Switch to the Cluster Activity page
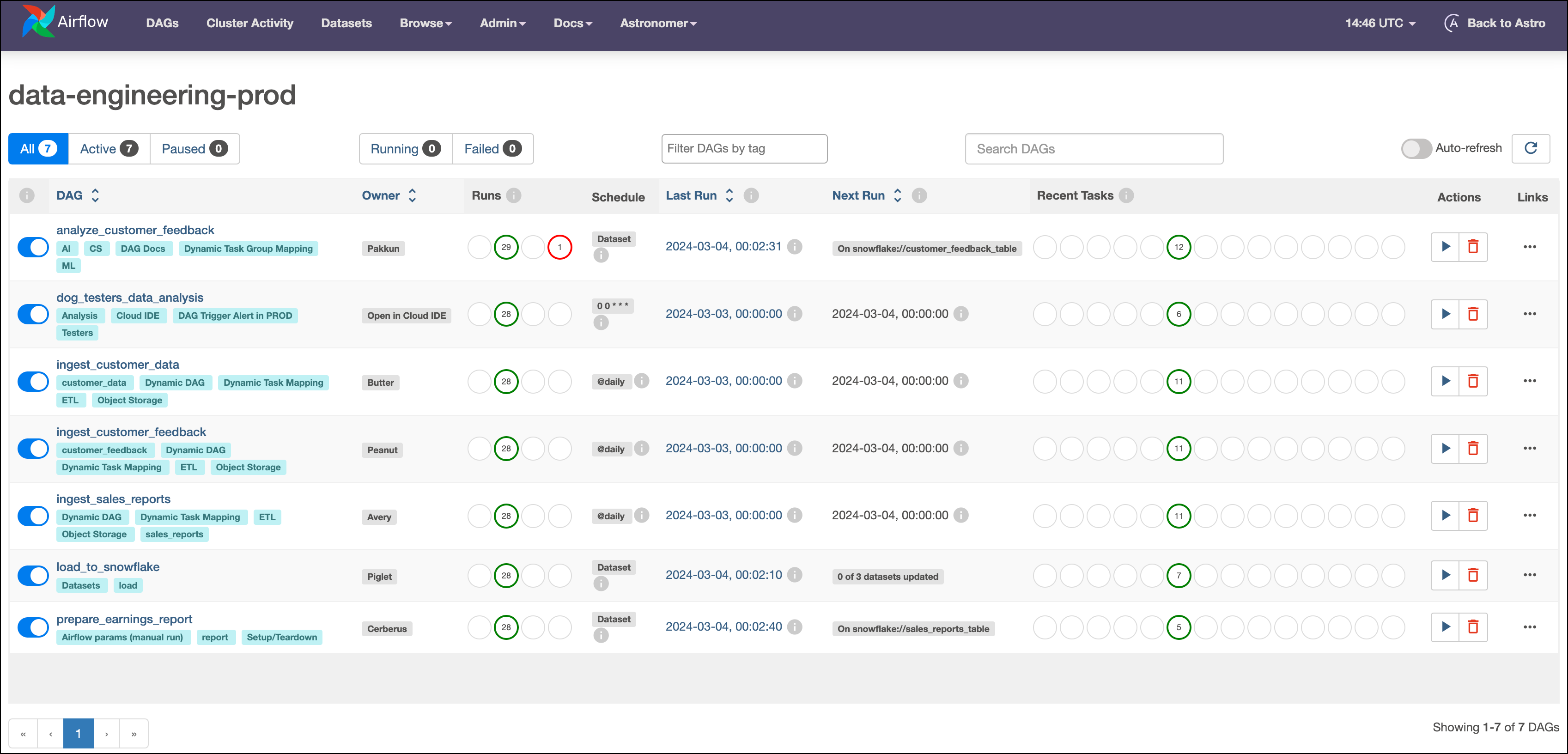Viewport: 1568px width, 754px height. click(249, 23)
